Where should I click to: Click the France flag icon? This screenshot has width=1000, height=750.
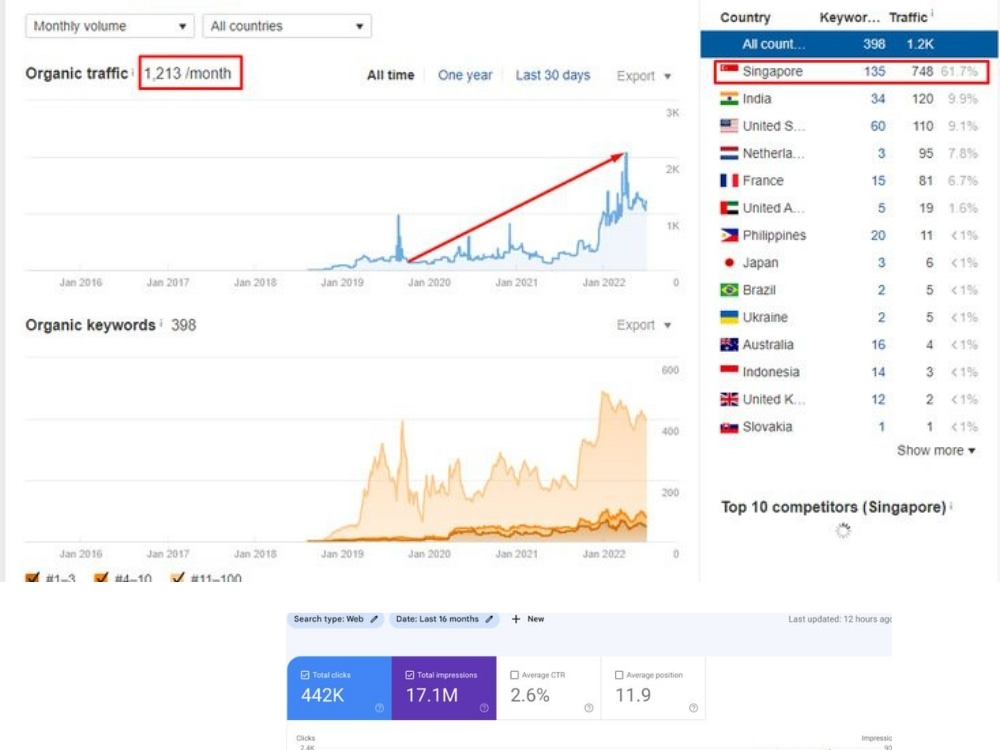point(729,180)
